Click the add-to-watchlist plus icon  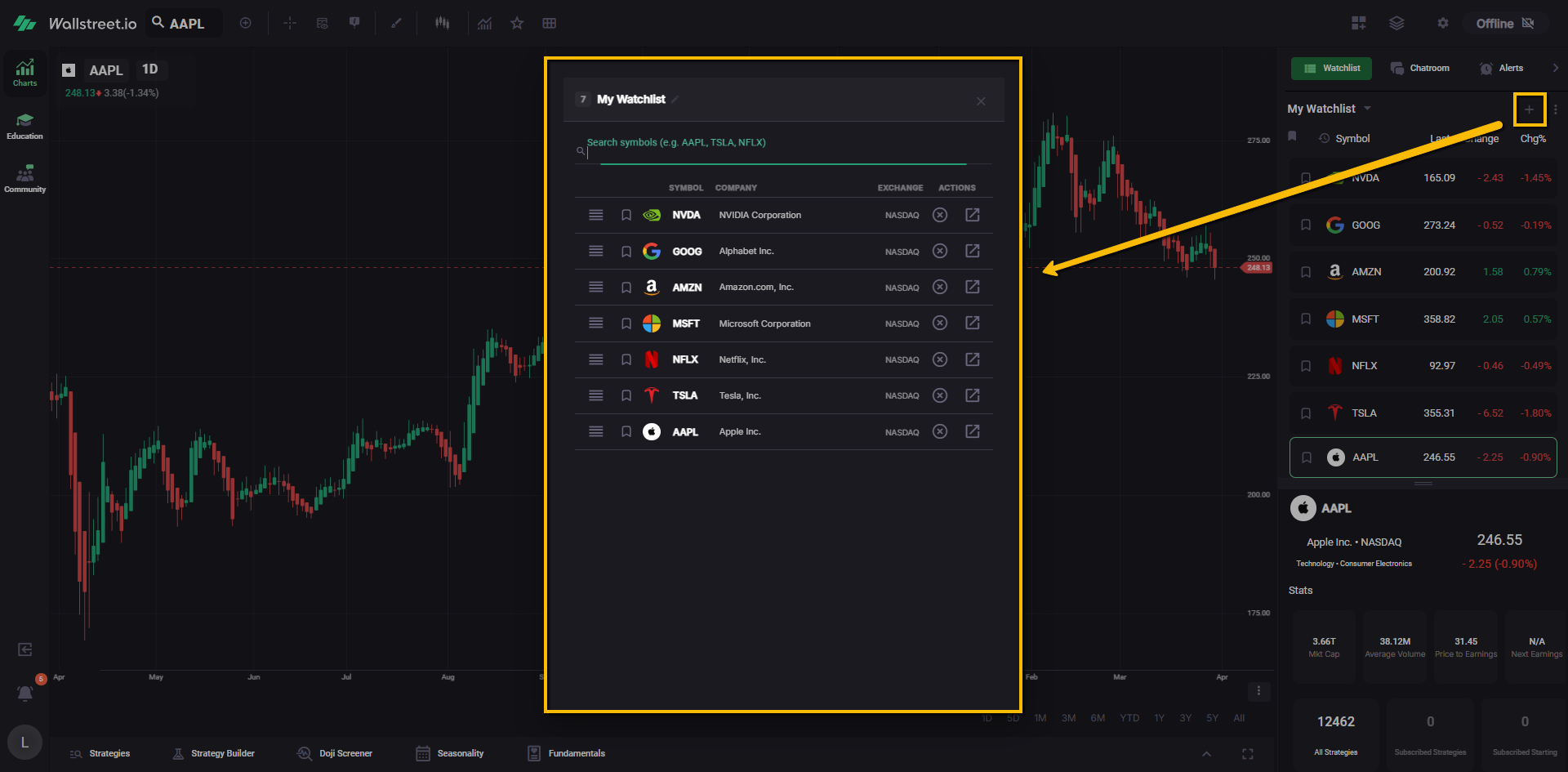[x=1529, y=109]
